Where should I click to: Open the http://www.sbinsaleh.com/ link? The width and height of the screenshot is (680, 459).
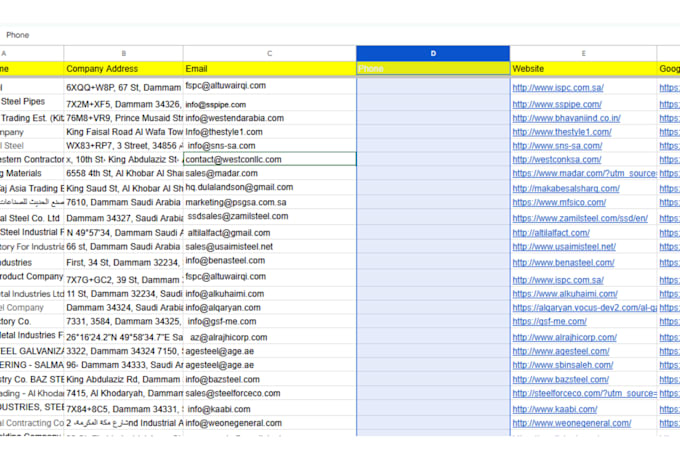[x=562, y=365]
